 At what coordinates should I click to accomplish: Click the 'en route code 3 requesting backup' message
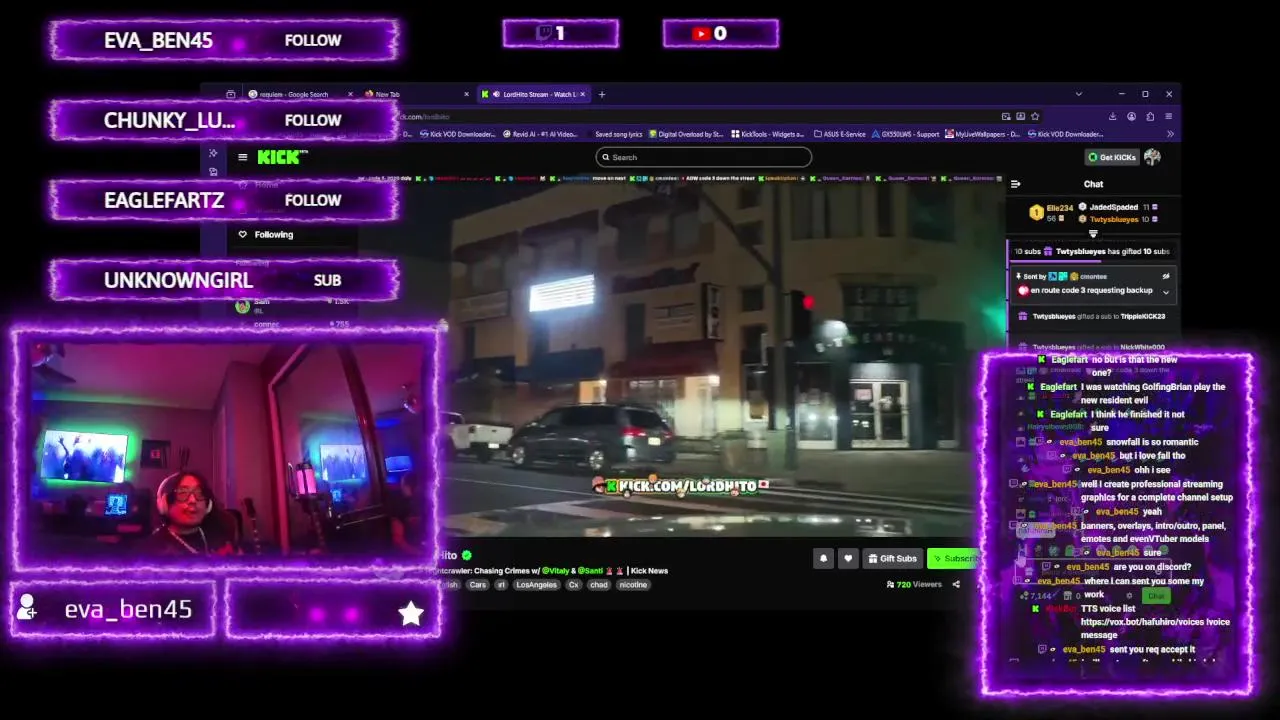[x=1092, y=290]
